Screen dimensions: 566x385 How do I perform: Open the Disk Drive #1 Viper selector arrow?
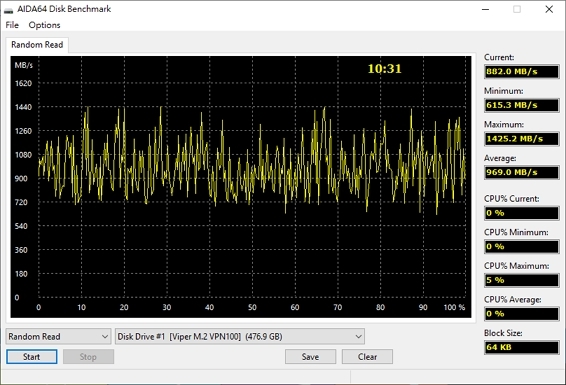click(358, 337)
